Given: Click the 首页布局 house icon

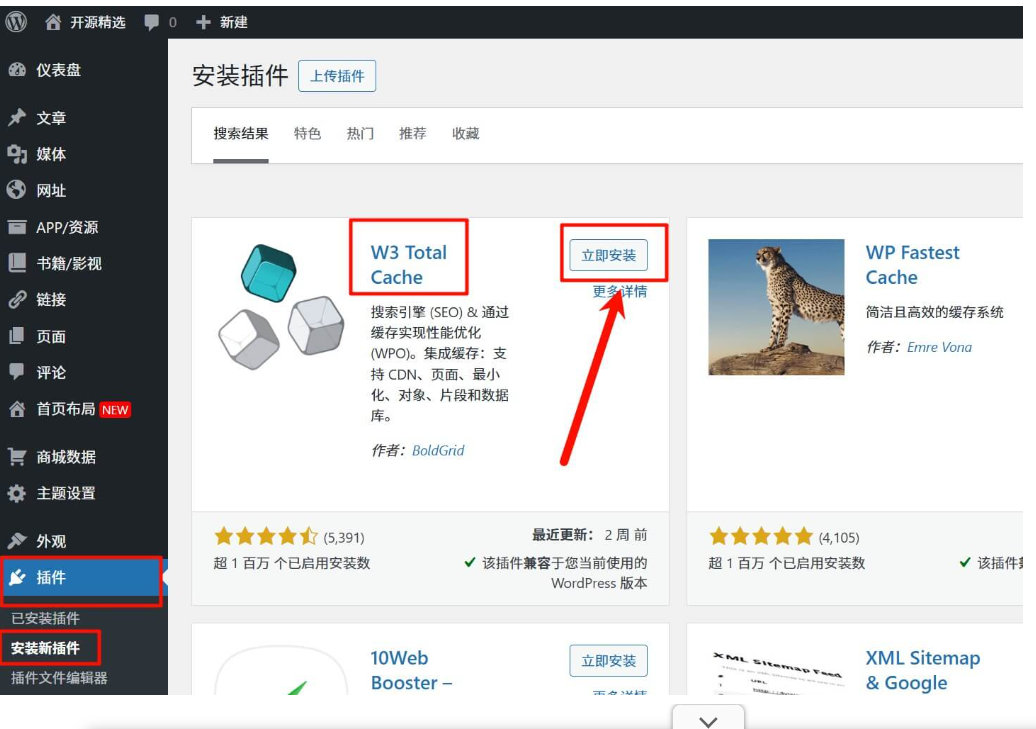Looking at the screenshot, I should [x=17, y=409].
